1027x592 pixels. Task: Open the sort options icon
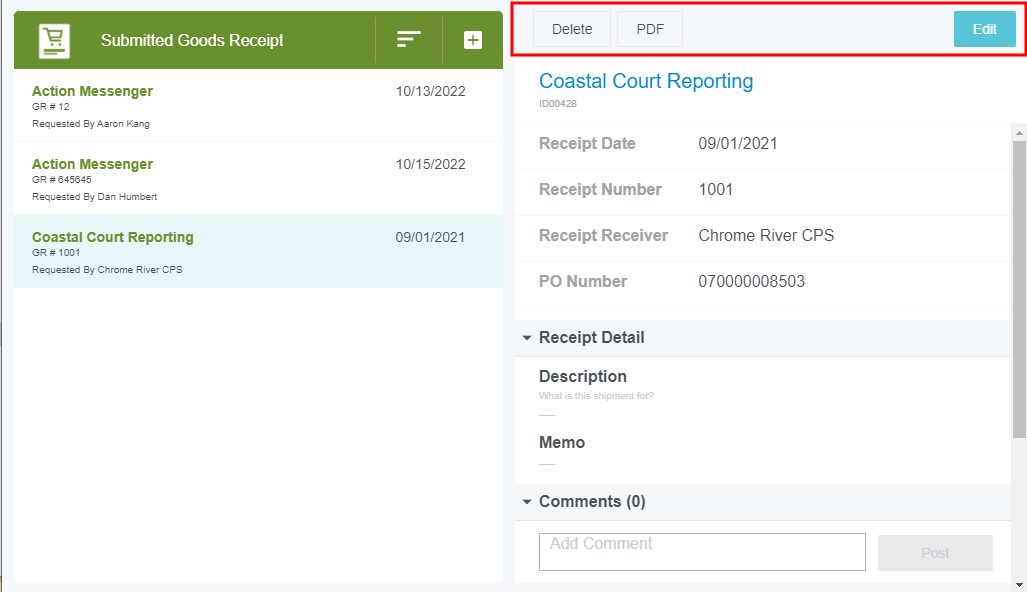click(408, 40)
